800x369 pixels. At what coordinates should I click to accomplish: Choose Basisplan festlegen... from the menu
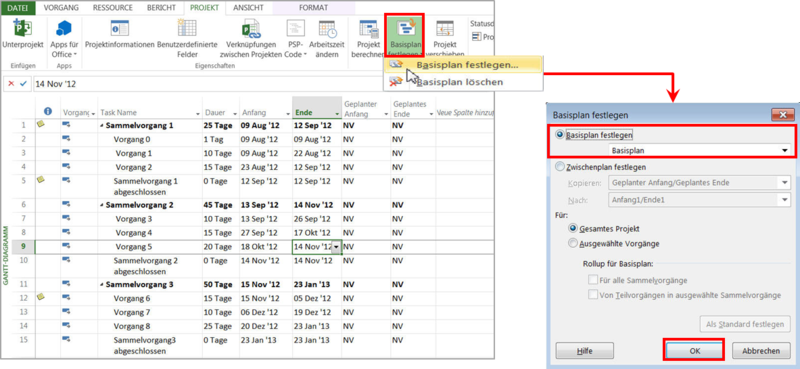[463, 65]
